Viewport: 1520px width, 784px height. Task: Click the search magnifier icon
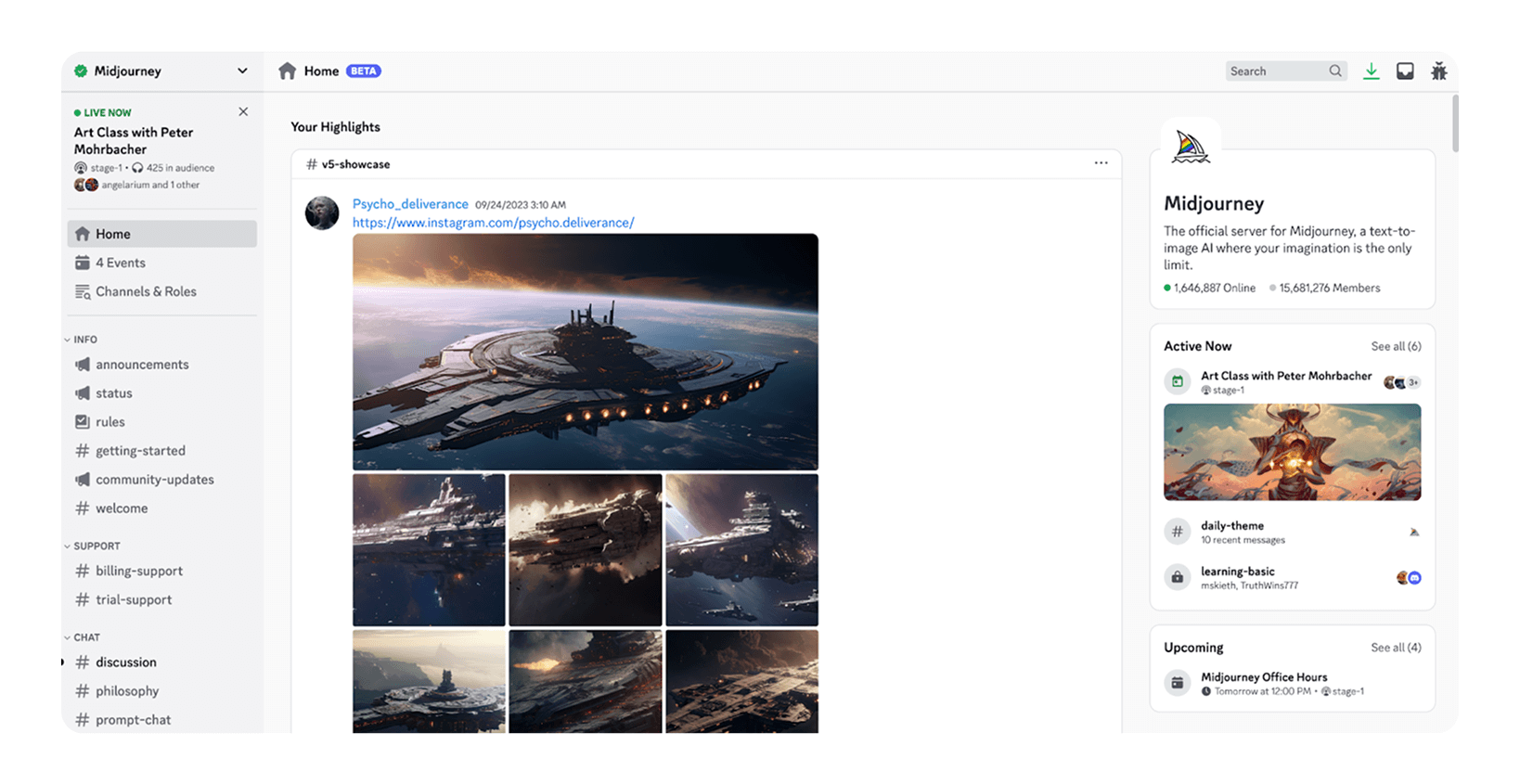click(x=1335, y=71)
